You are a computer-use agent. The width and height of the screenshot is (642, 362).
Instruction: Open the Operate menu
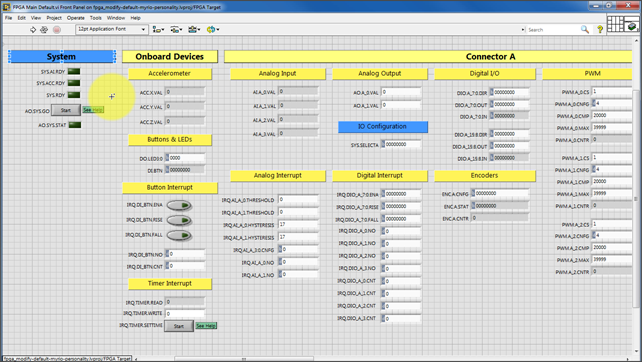tap(75, 18)
